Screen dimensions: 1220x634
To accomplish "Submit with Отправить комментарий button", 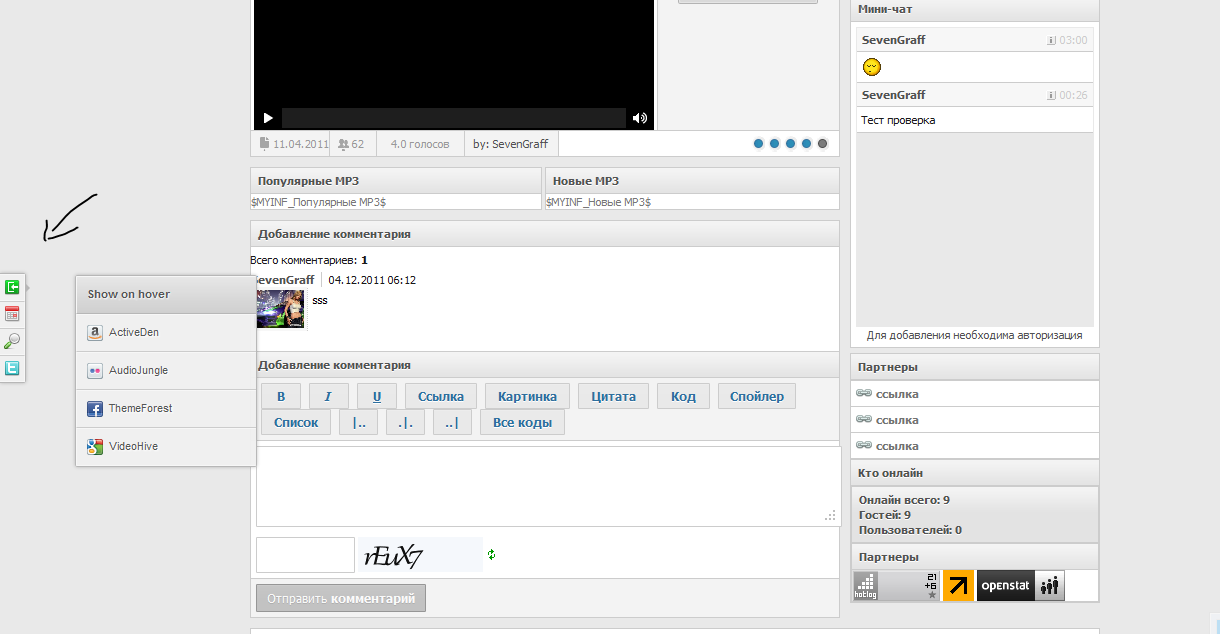I will click(x=341, y=598).
